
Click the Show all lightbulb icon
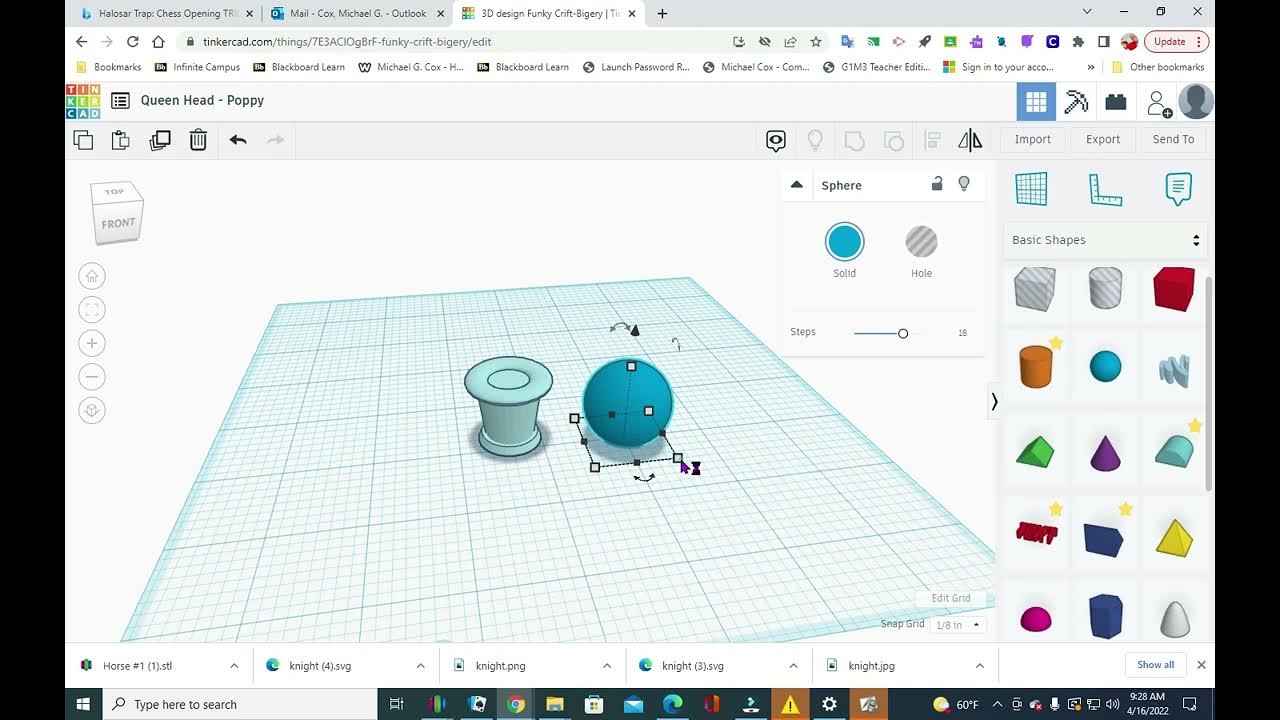pos(815,140)
